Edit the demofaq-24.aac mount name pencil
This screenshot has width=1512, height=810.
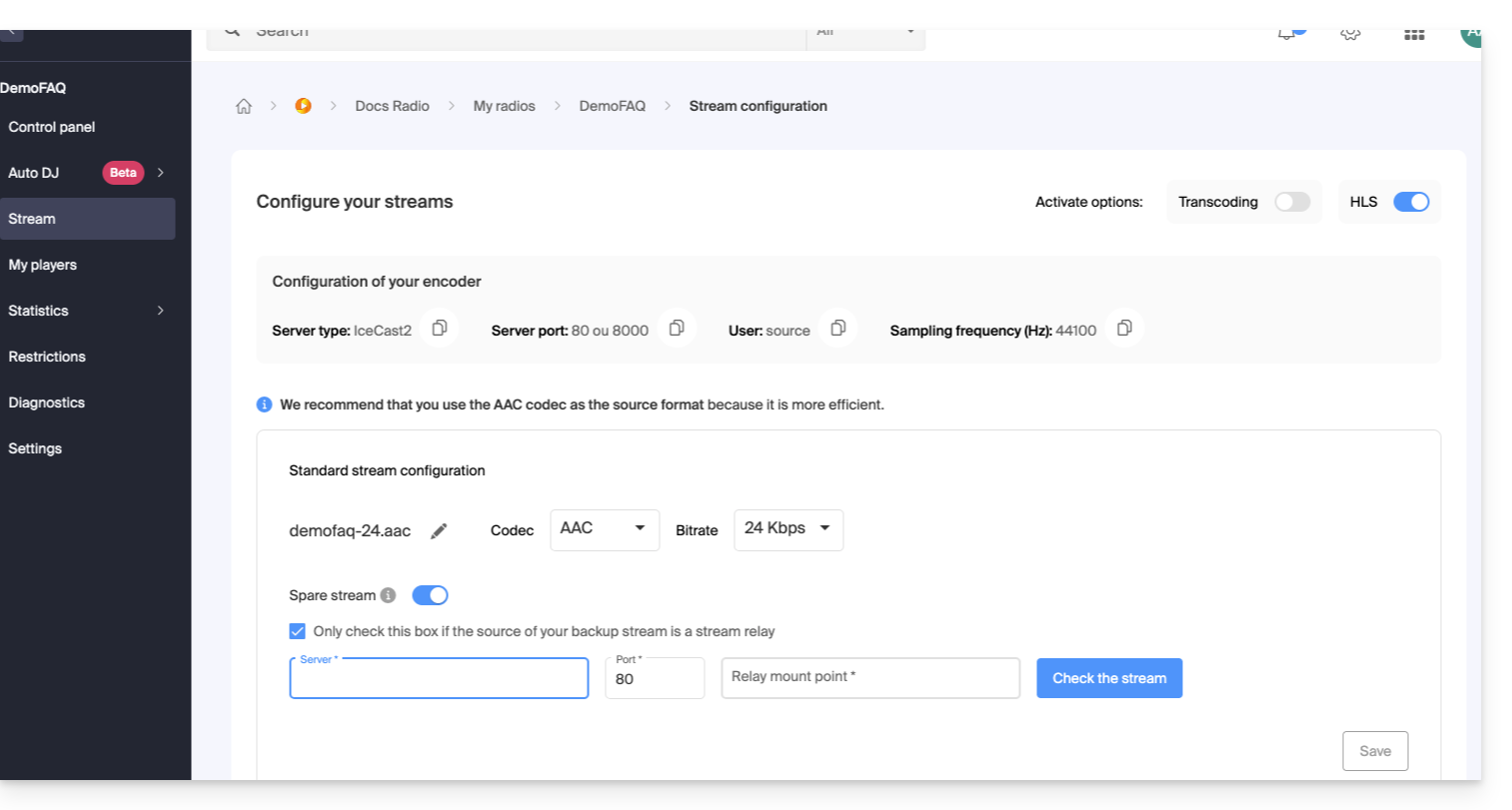(x=439, y=531)
